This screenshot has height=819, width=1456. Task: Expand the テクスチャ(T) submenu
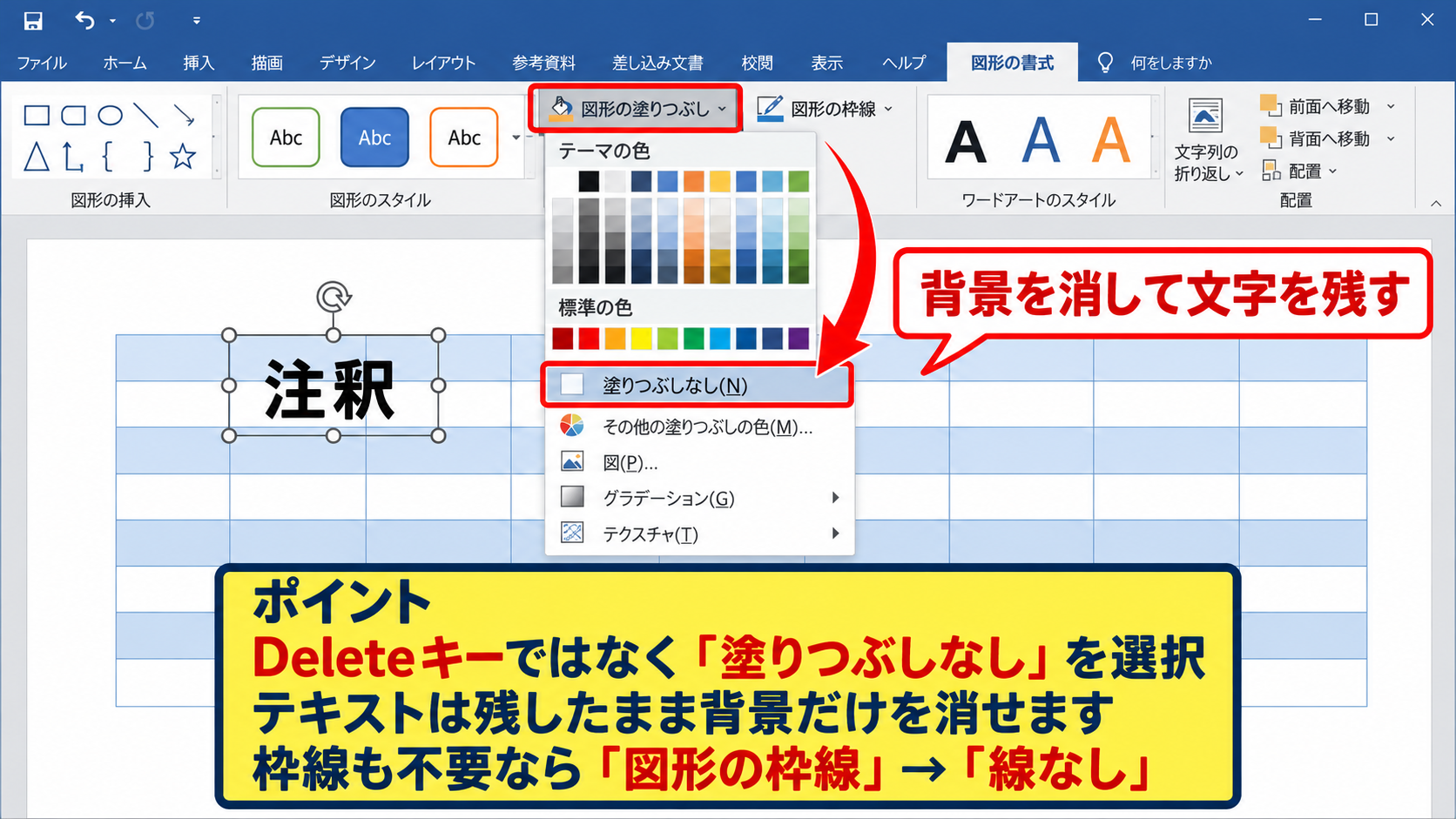(700, 534)
